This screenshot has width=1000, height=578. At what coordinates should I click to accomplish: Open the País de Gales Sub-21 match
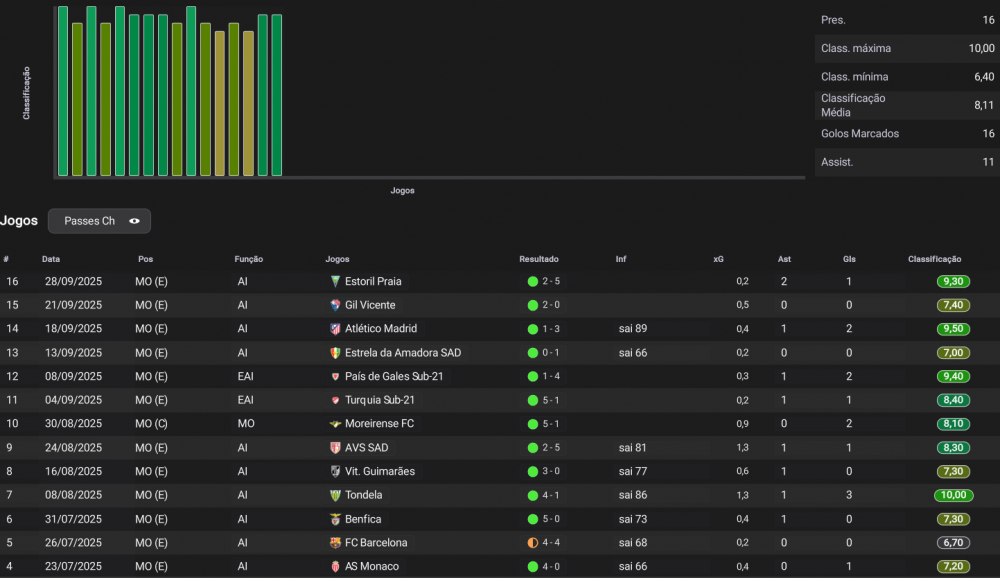tap(394, 376)
